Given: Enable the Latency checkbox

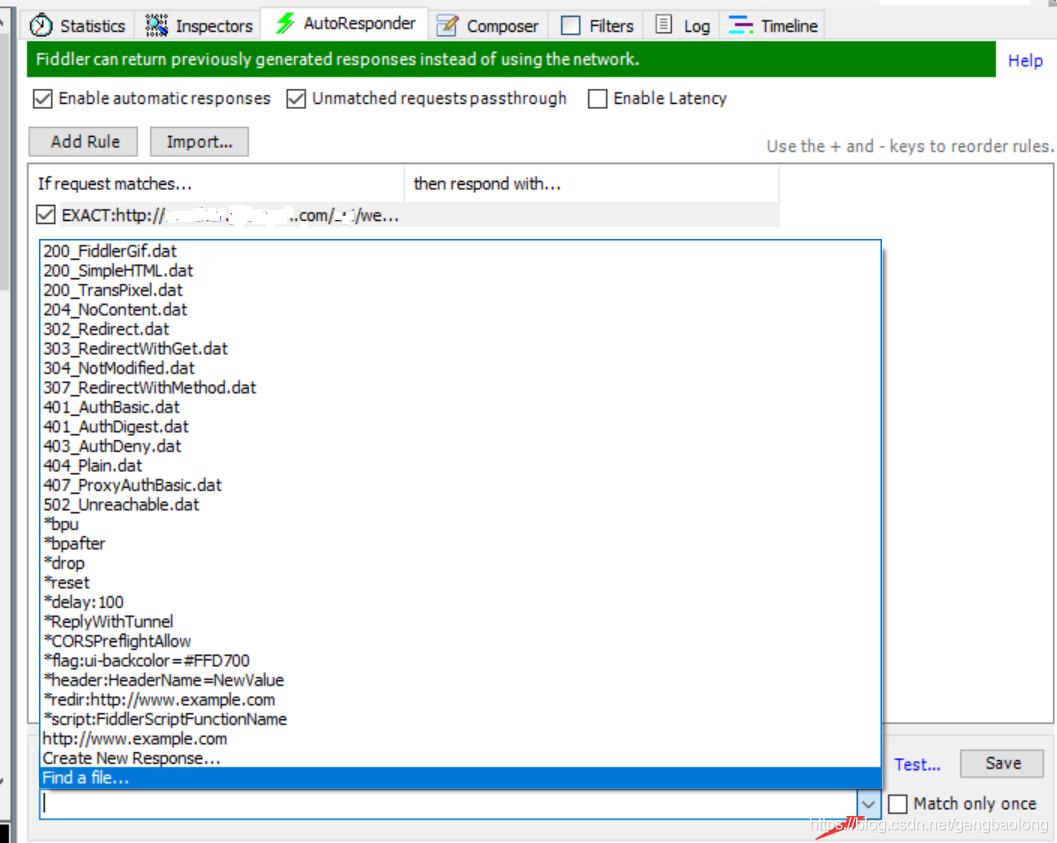Looking at the screenshot, I should [x=597, y=98].
